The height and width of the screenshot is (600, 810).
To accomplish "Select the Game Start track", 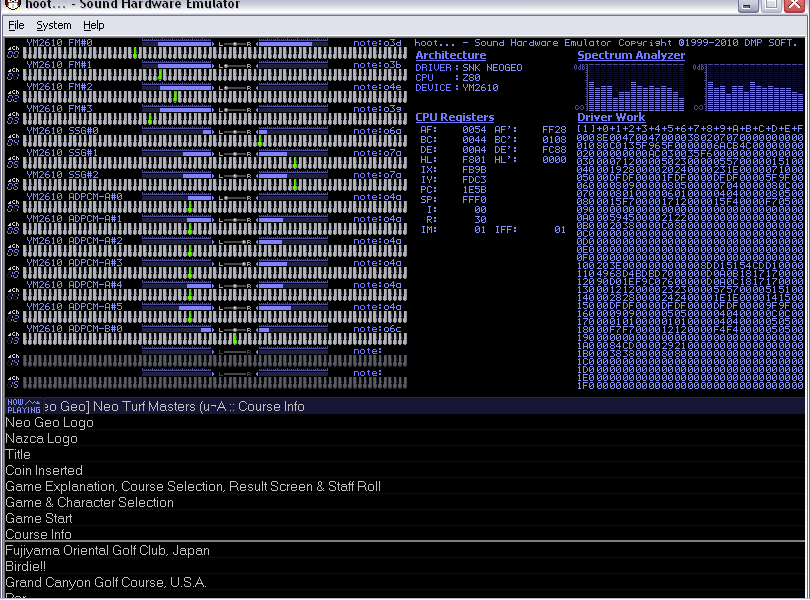I will coord(39,518).
